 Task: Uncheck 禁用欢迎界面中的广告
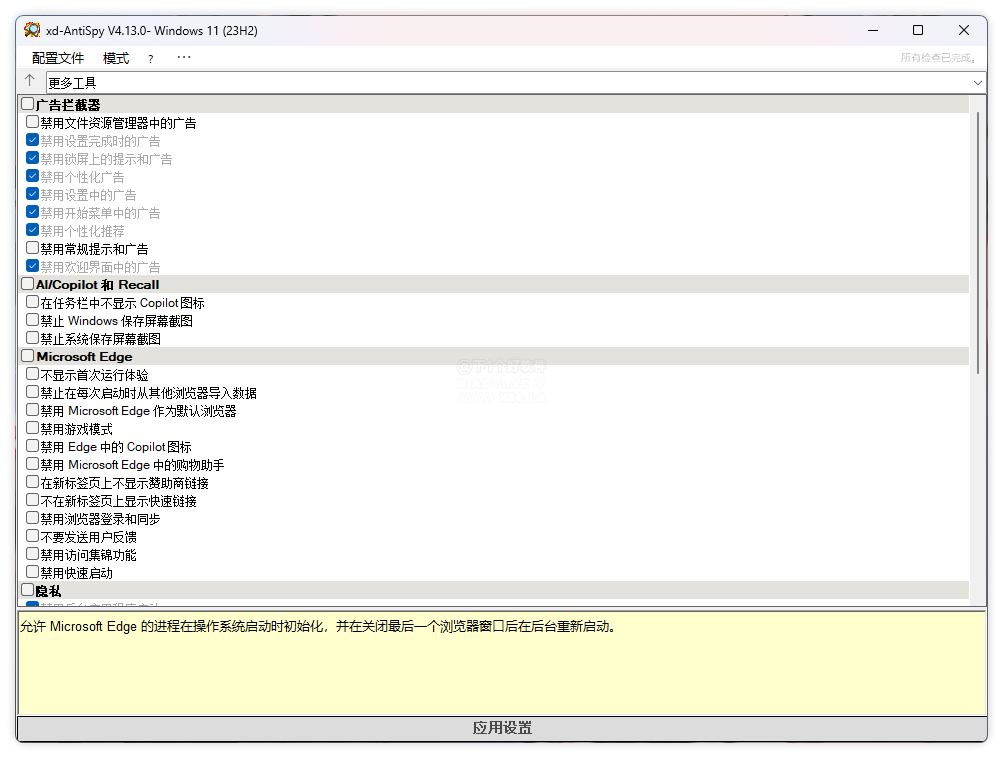[33, 265]
